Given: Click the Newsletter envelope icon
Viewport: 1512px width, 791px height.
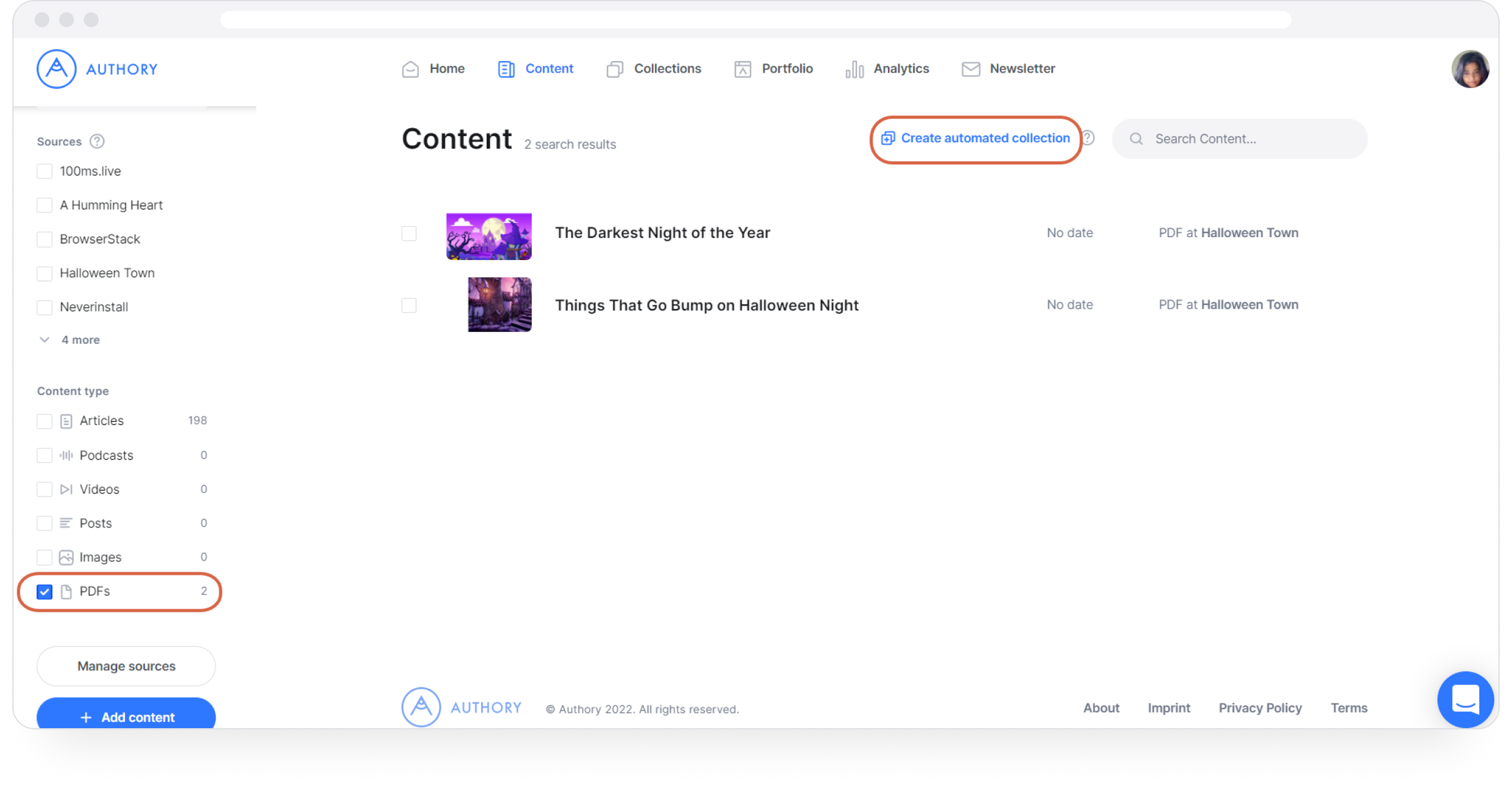Looking at the screenshot, I should pos(971,69).
